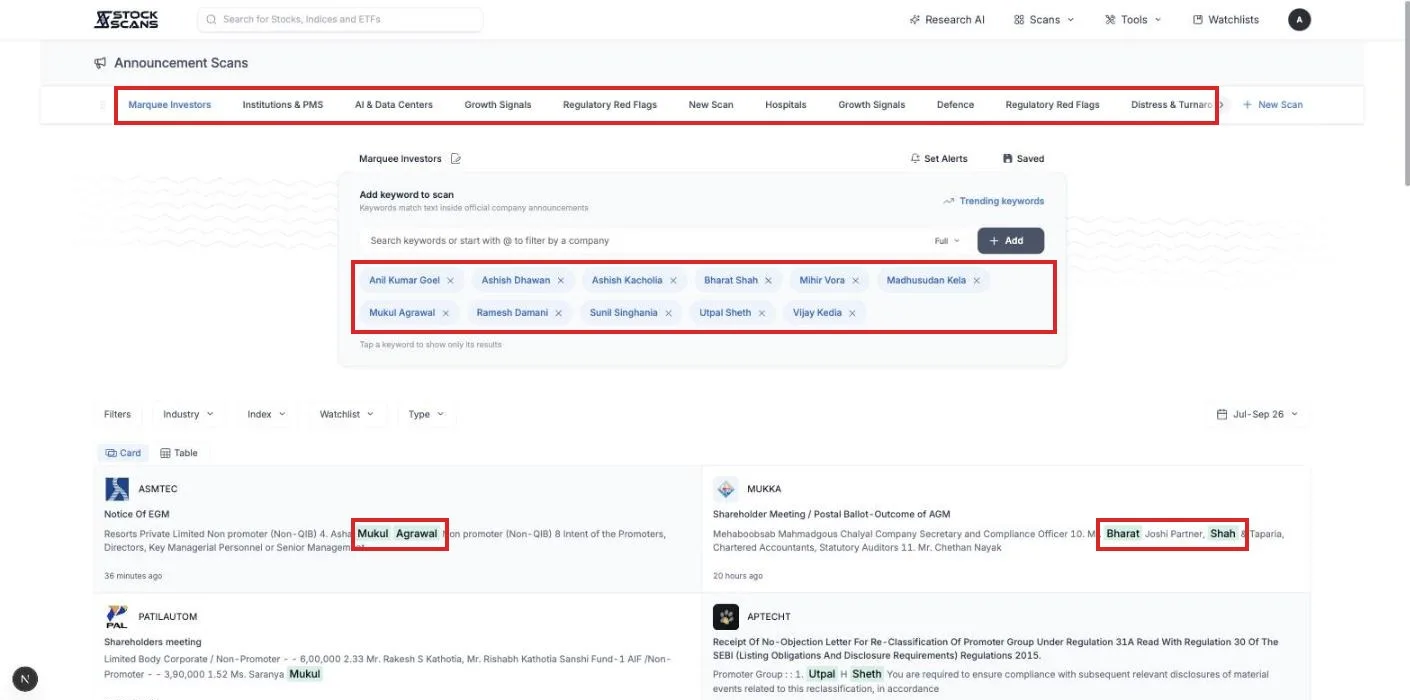
Task: Open the ASMTEC Notice Of EGM announcement
Action: [137, 515]
